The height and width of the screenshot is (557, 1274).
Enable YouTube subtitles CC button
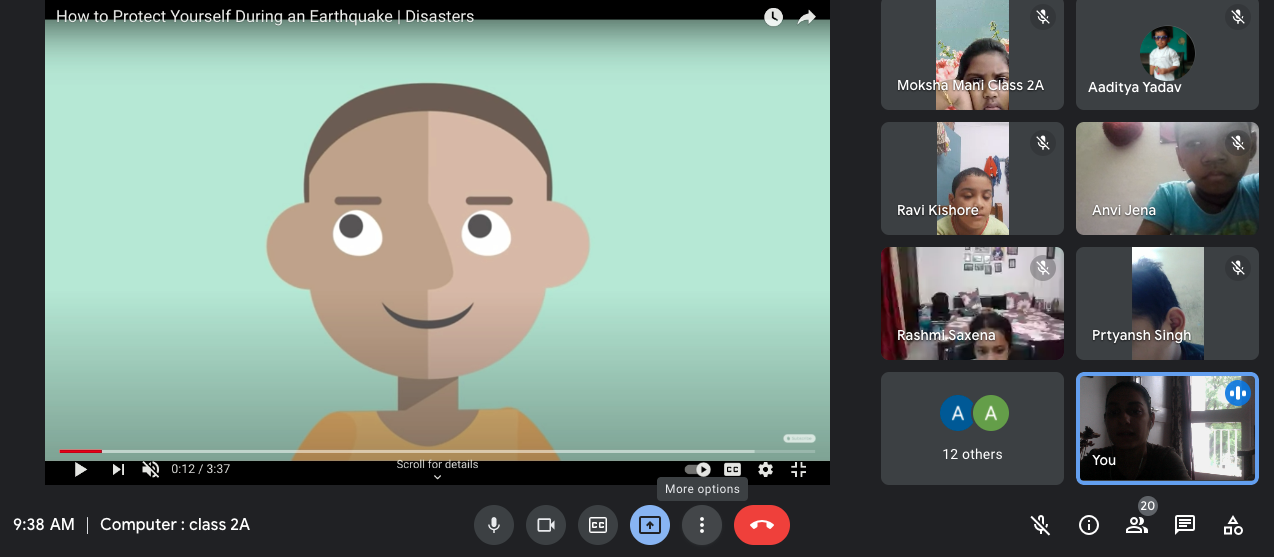coord(732,469)
